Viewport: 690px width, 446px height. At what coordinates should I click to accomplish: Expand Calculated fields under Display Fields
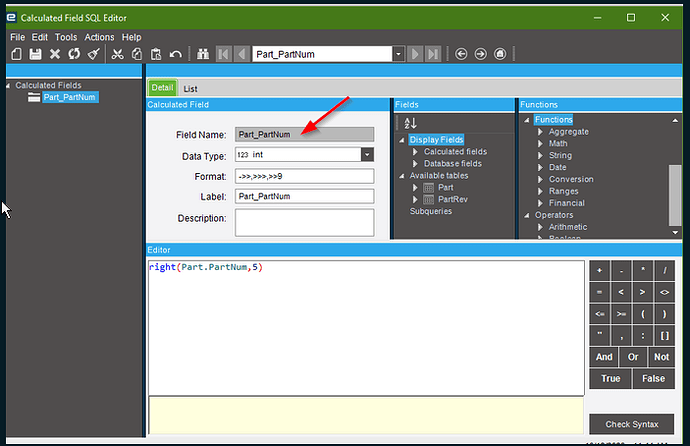(415, 152)
